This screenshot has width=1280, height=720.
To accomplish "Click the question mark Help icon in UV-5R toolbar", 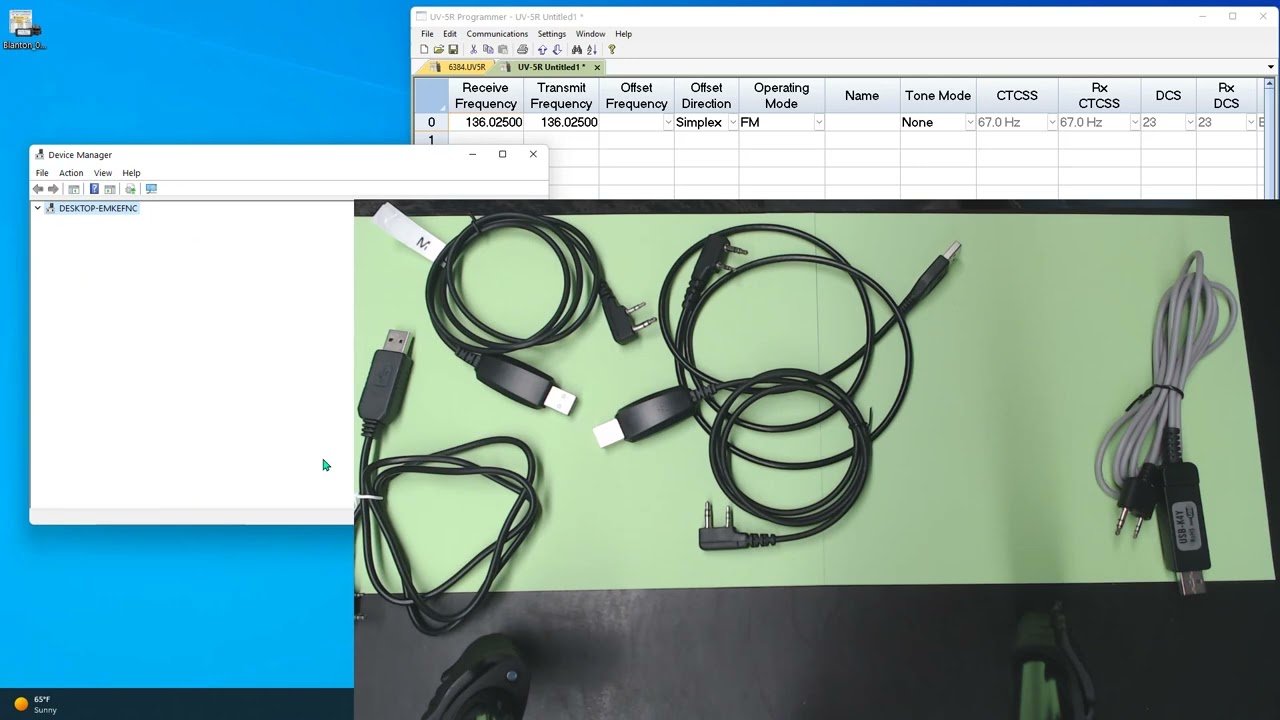I will tap(612, 49).
